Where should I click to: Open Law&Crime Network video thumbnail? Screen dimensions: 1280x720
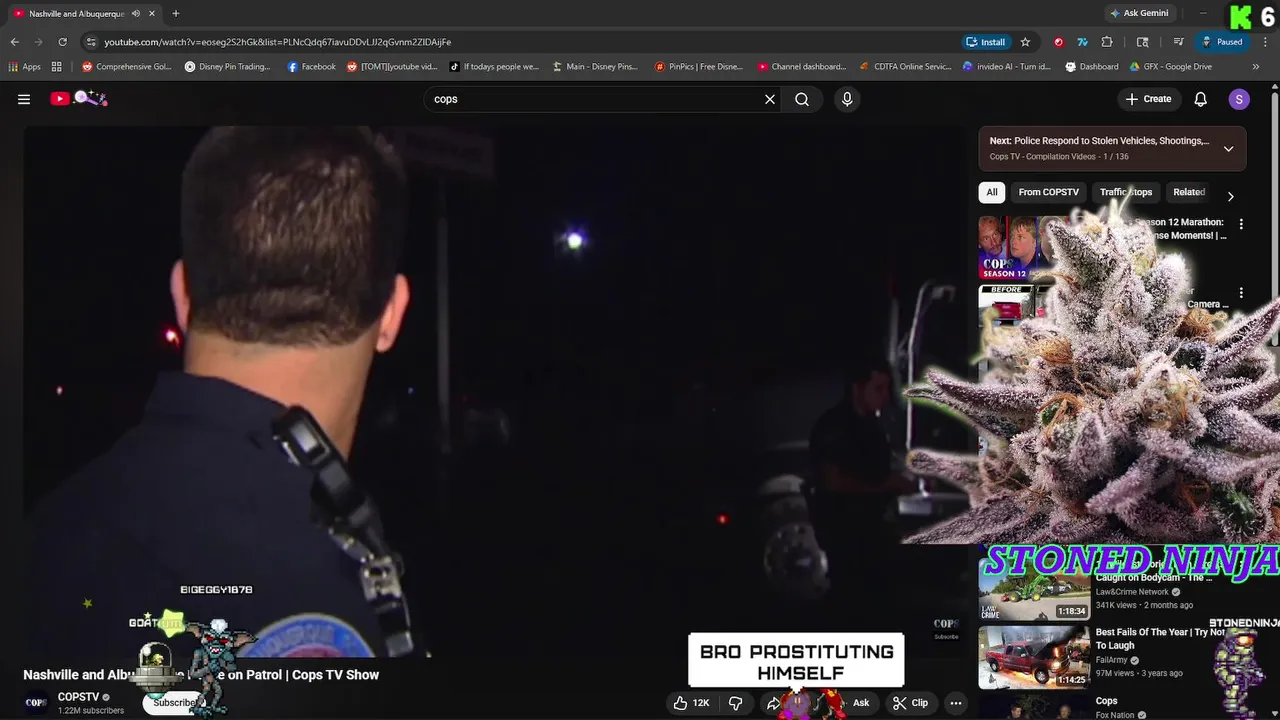tap(1034, 590)
